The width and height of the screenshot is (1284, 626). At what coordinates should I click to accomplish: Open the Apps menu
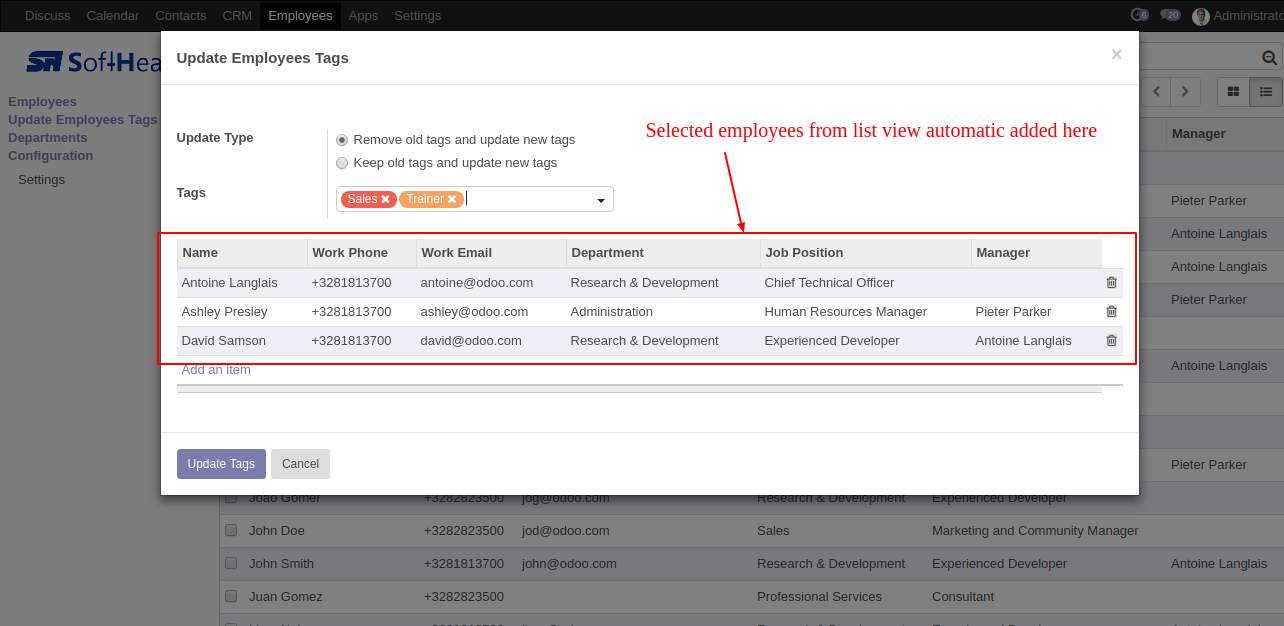(363, 15)
